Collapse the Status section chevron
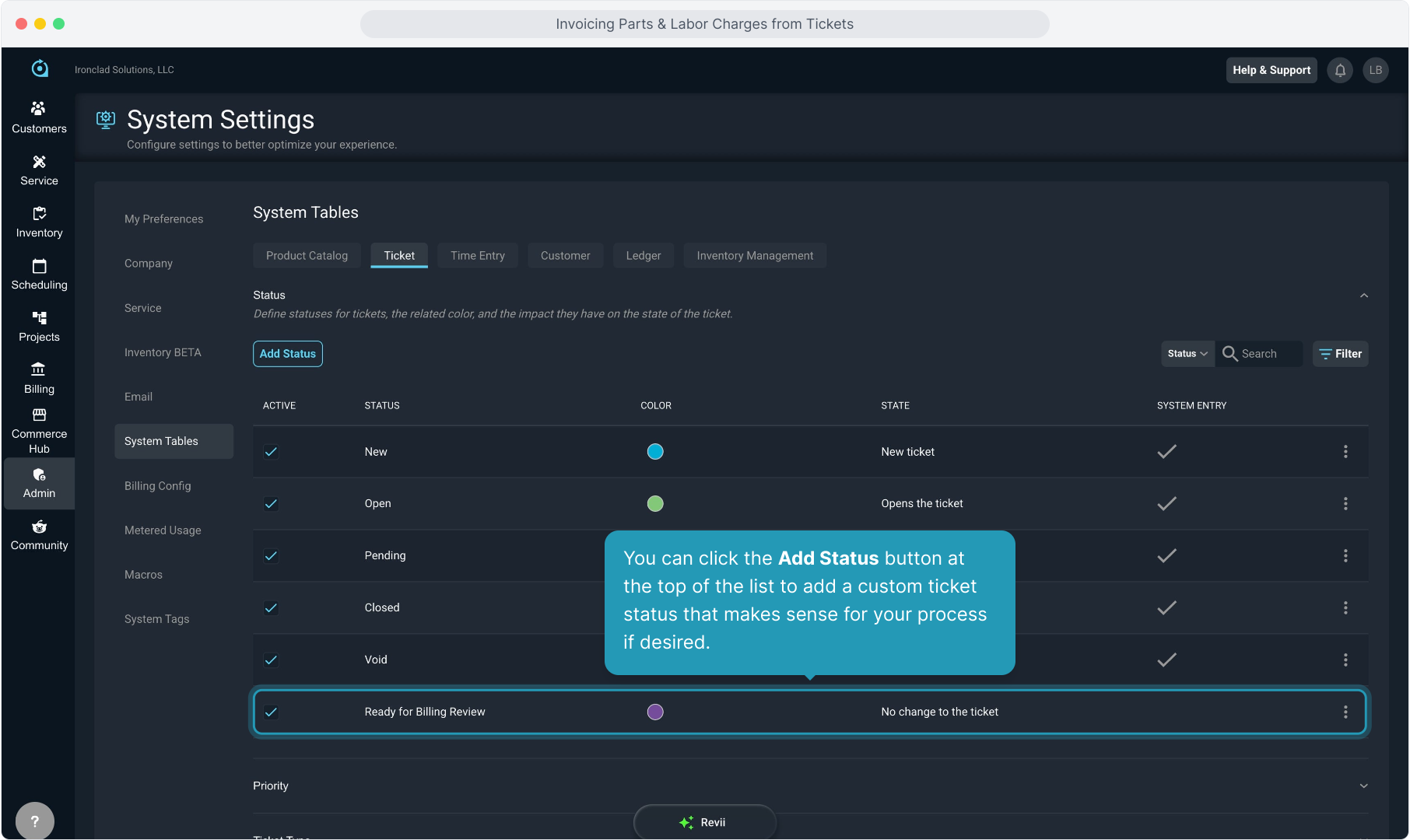 click(1363, 296)
